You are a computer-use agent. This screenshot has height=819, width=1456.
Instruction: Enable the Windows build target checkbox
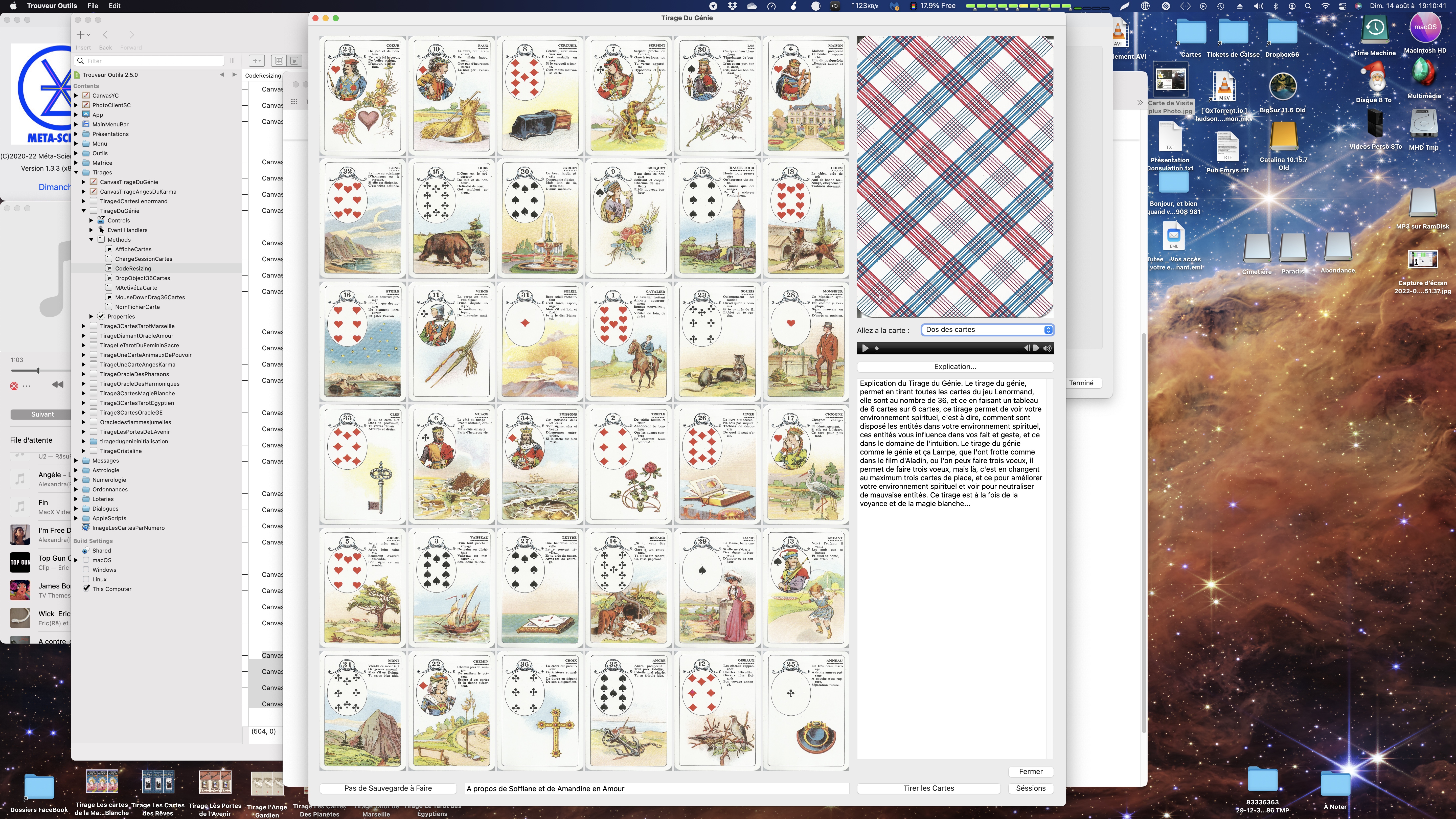[86, 570]
